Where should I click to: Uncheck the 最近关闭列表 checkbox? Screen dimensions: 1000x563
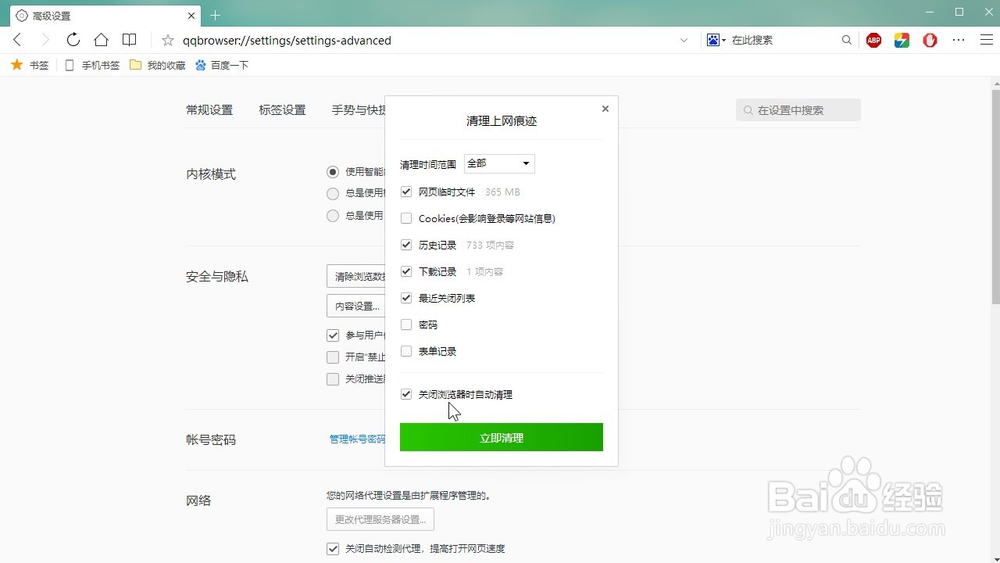click(406, 298)
